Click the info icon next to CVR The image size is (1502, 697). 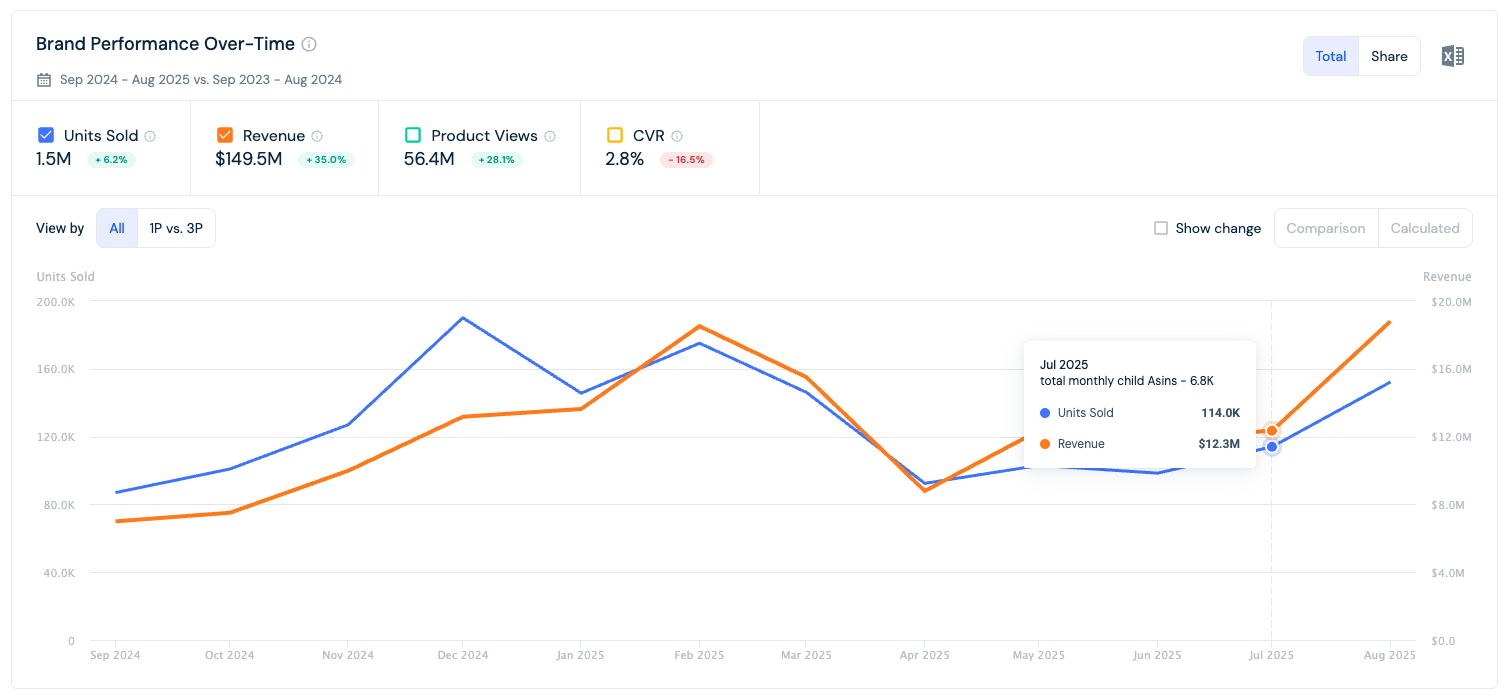677,136
